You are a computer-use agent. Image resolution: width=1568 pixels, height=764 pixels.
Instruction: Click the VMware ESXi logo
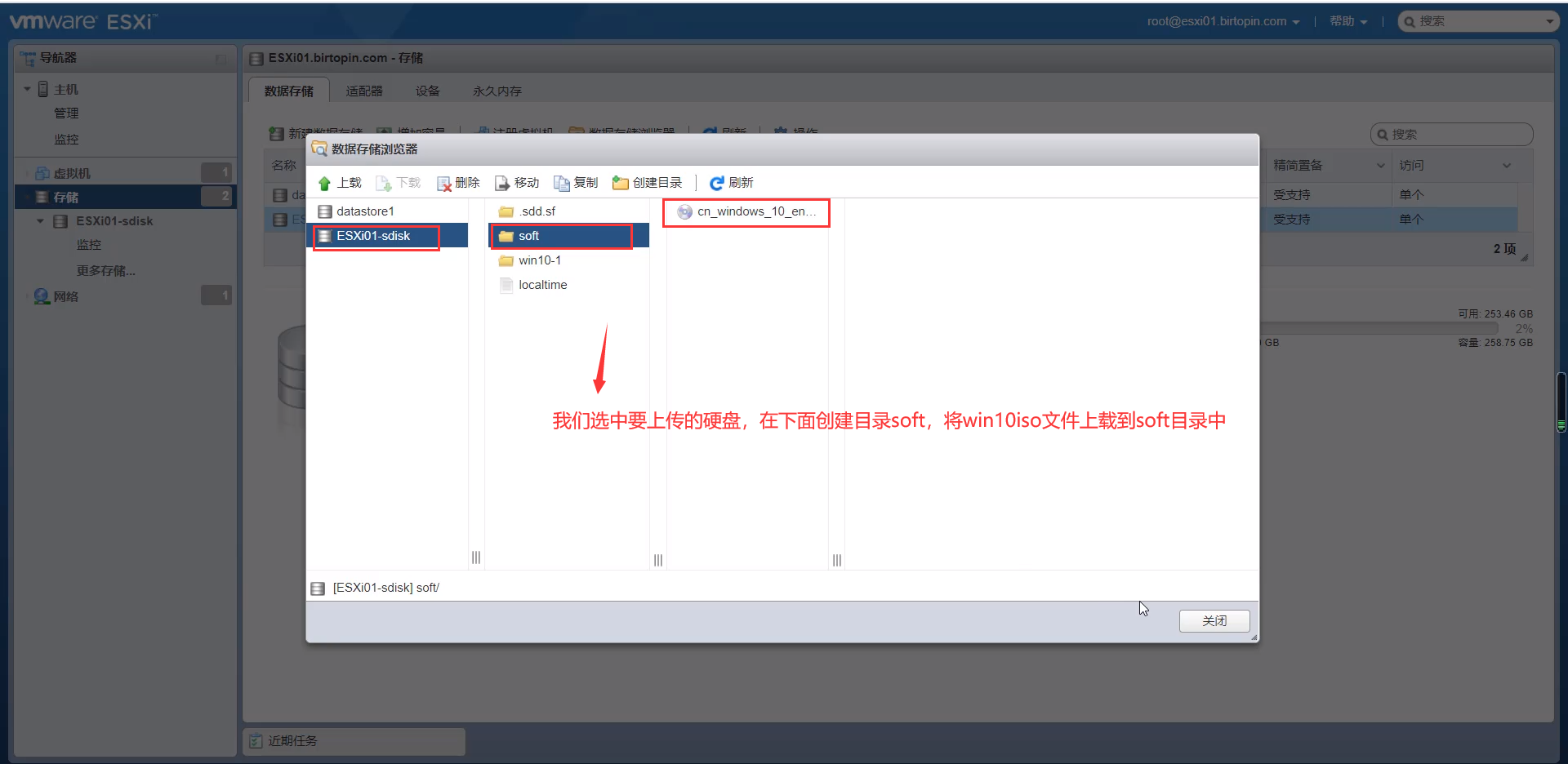[83, 21]
